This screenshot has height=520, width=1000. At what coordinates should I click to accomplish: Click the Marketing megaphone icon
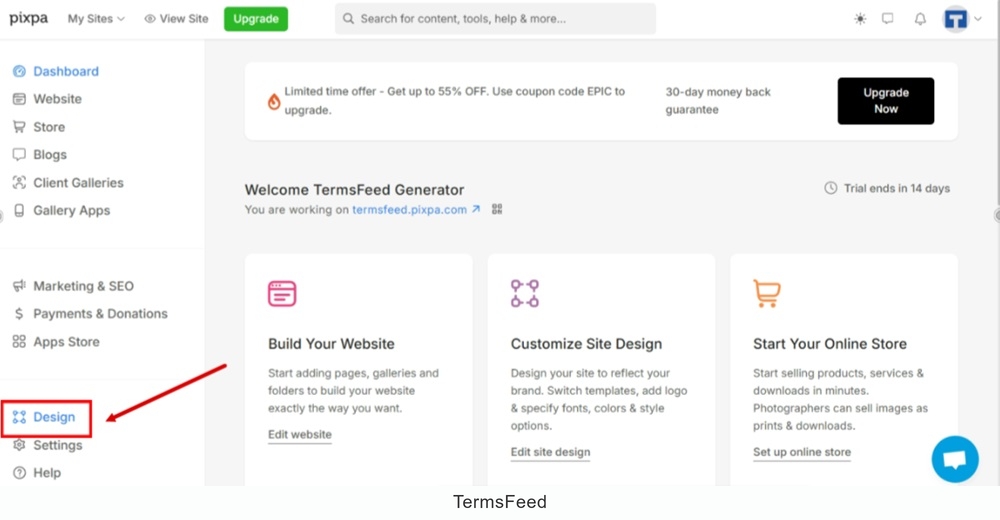click(19, 286)
